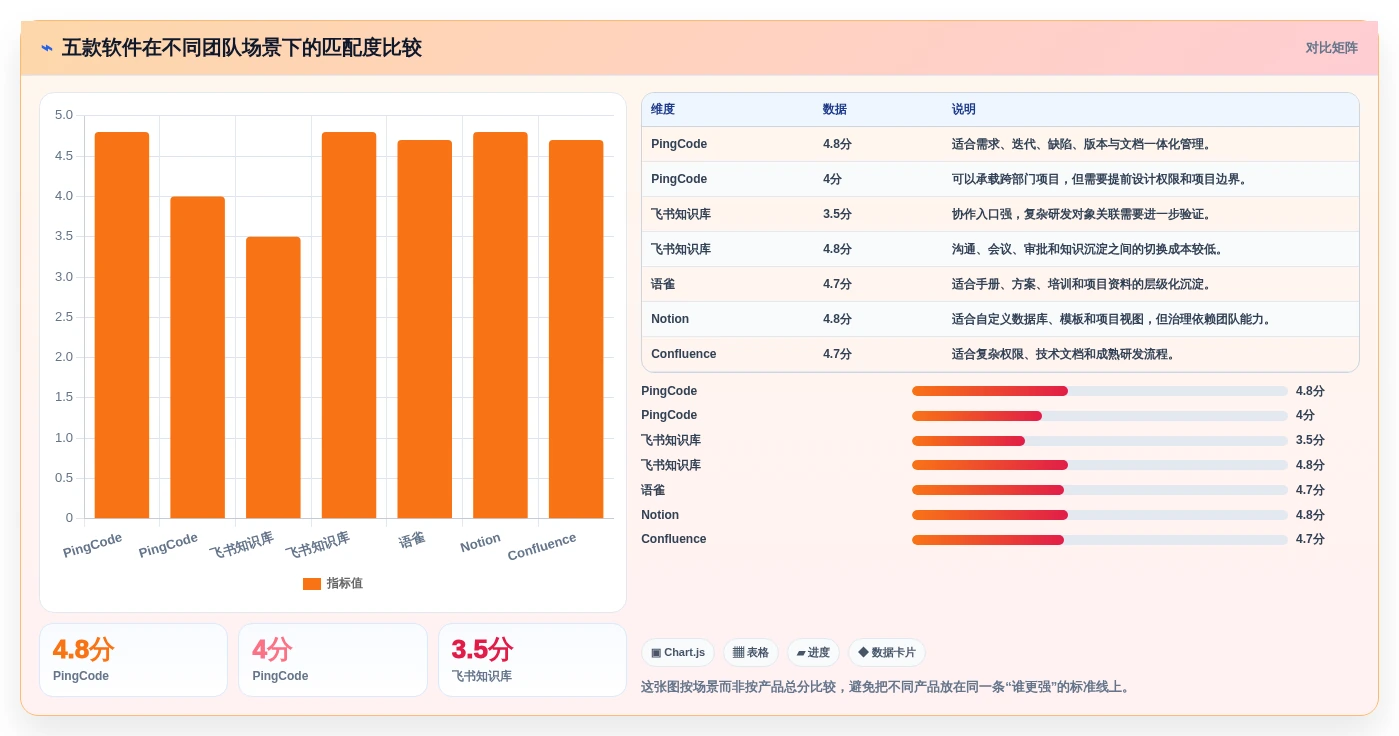Click the Notion bar in chart
Image resolution: width=1399 pixels, height=736 pixels.
tap(500, 325)
